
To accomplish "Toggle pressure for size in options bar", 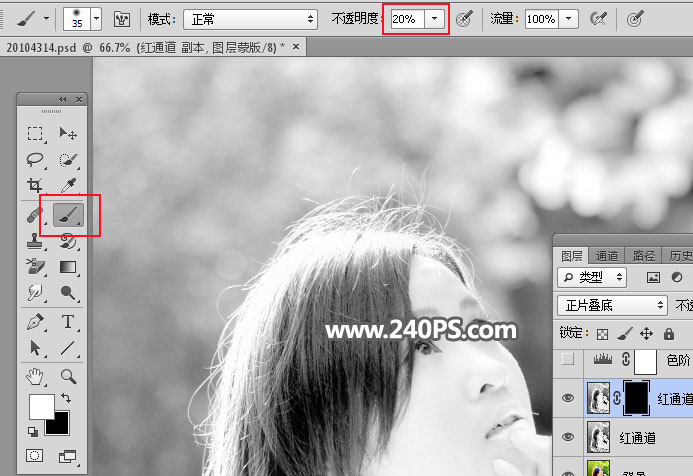I will click(635, 19).
